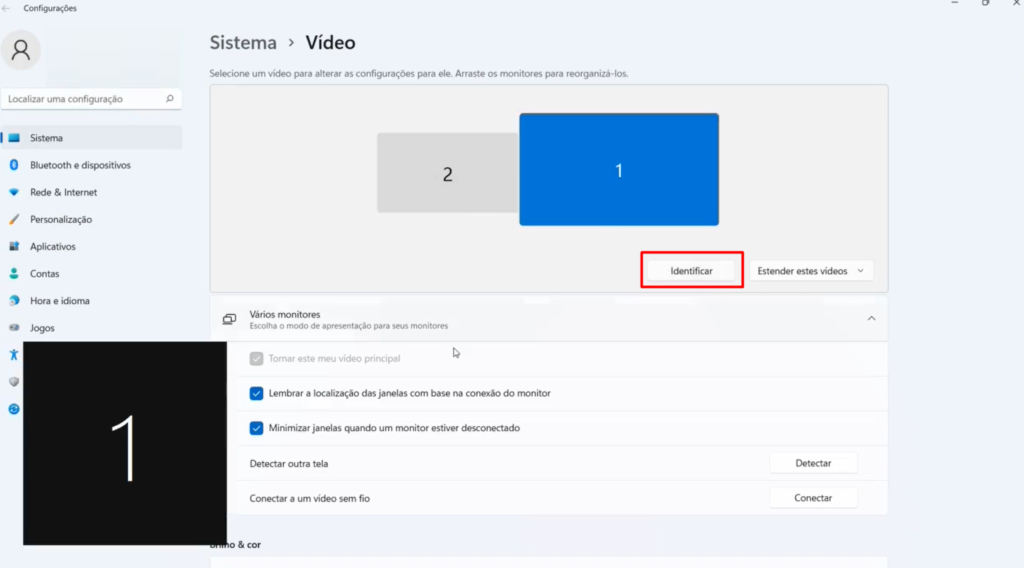Open the Estender estes vídeos dropdown
1024x568 pixels.
(810, 271)
